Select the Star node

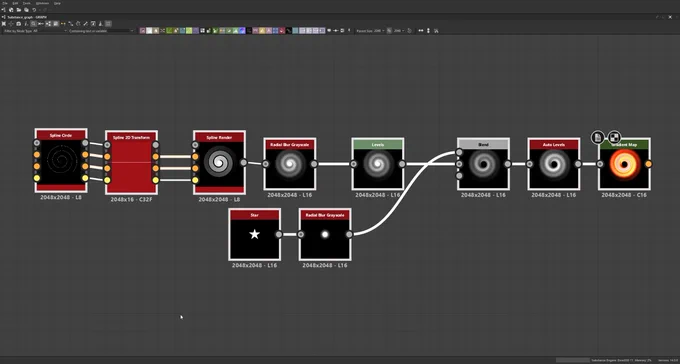click(255, 234)
